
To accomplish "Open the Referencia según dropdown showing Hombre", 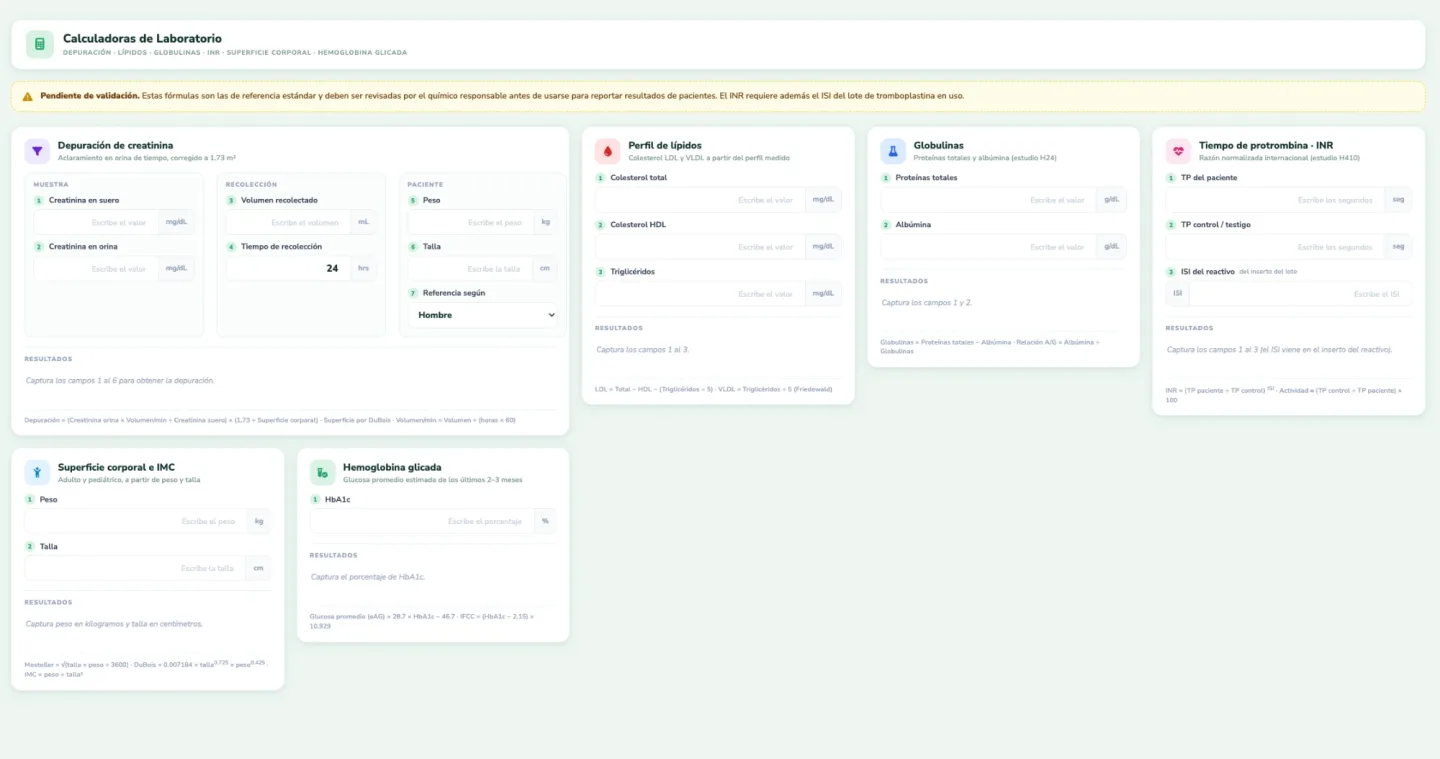I will 483,315.
